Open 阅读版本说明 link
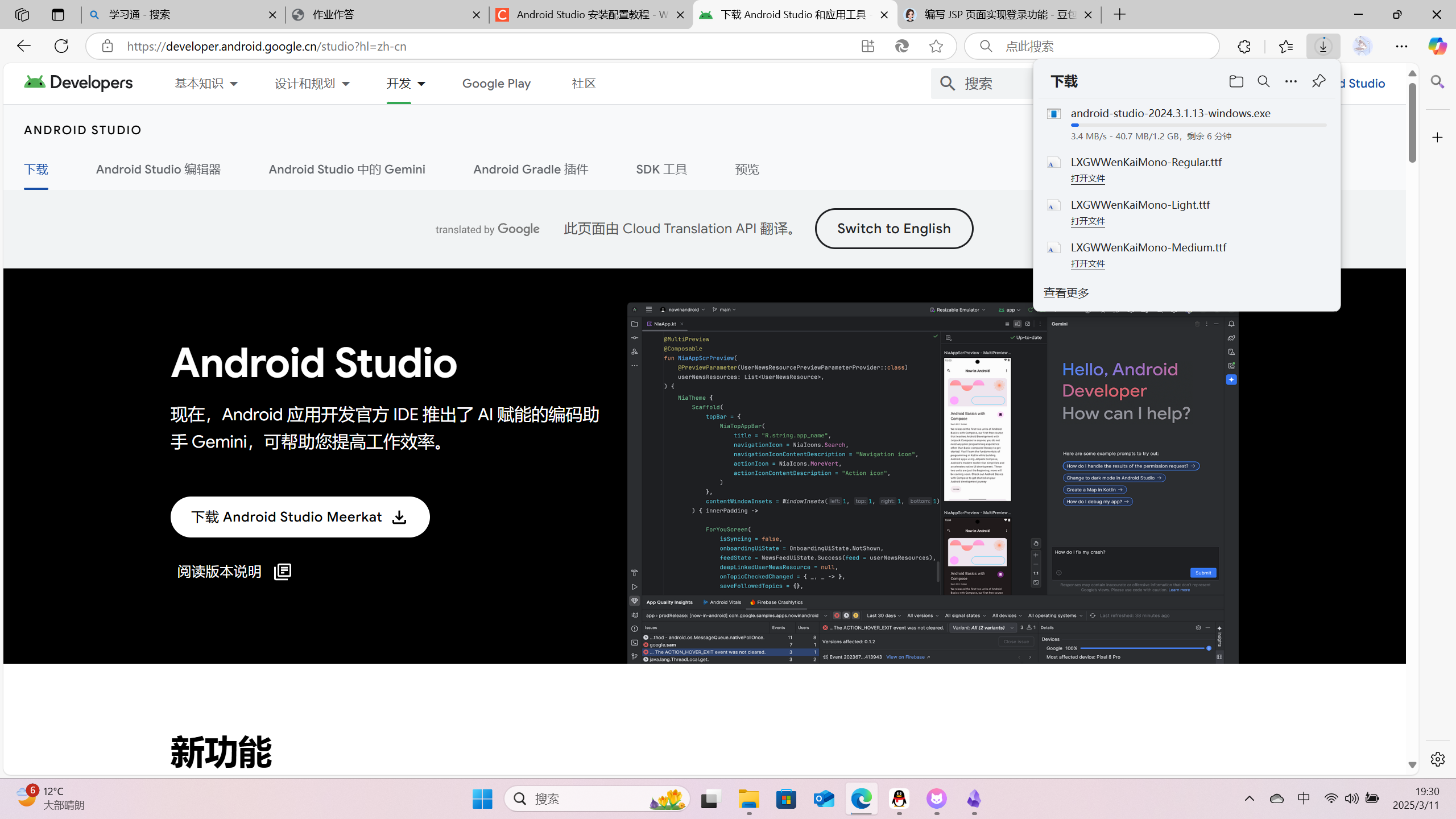The height and width of the screenshot is (819, 1456). tap(234, 572)
